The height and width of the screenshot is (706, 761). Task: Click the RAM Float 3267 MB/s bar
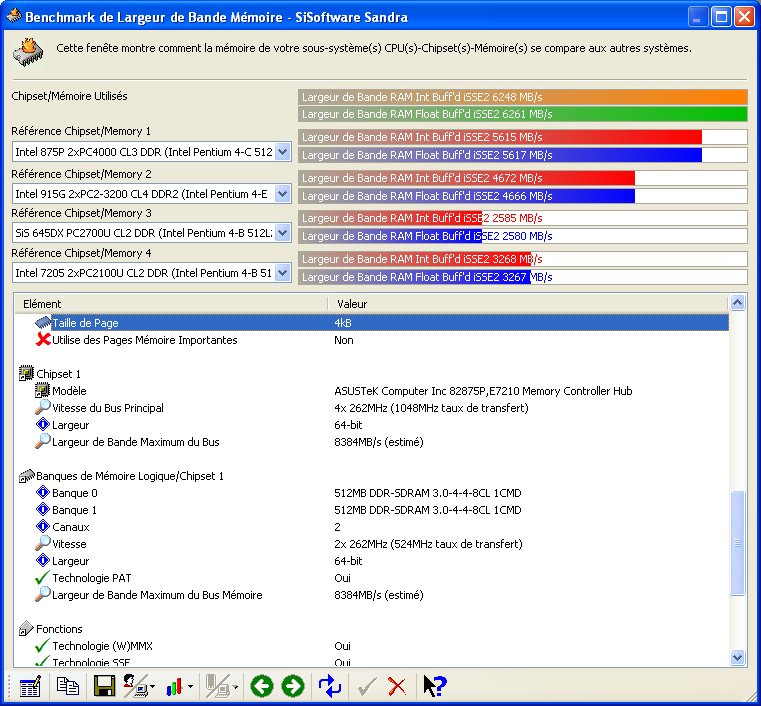tap(523, 277)
